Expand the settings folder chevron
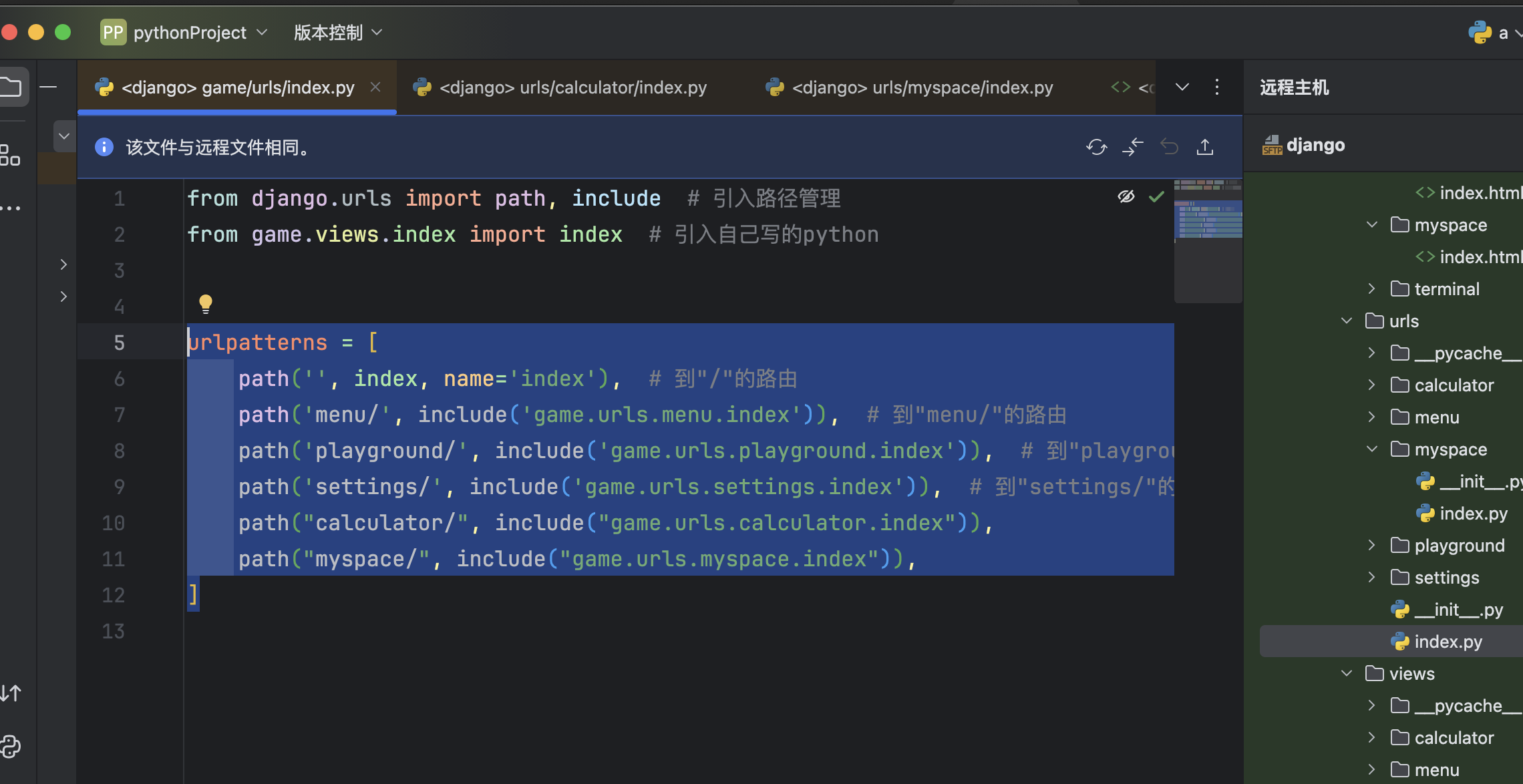 click(1371, 578)
